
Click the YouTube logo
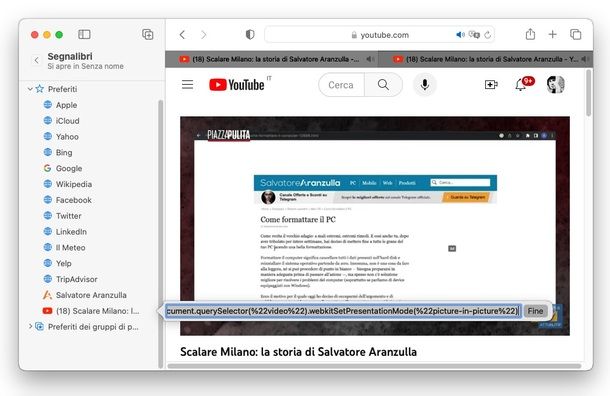point(238,84)
